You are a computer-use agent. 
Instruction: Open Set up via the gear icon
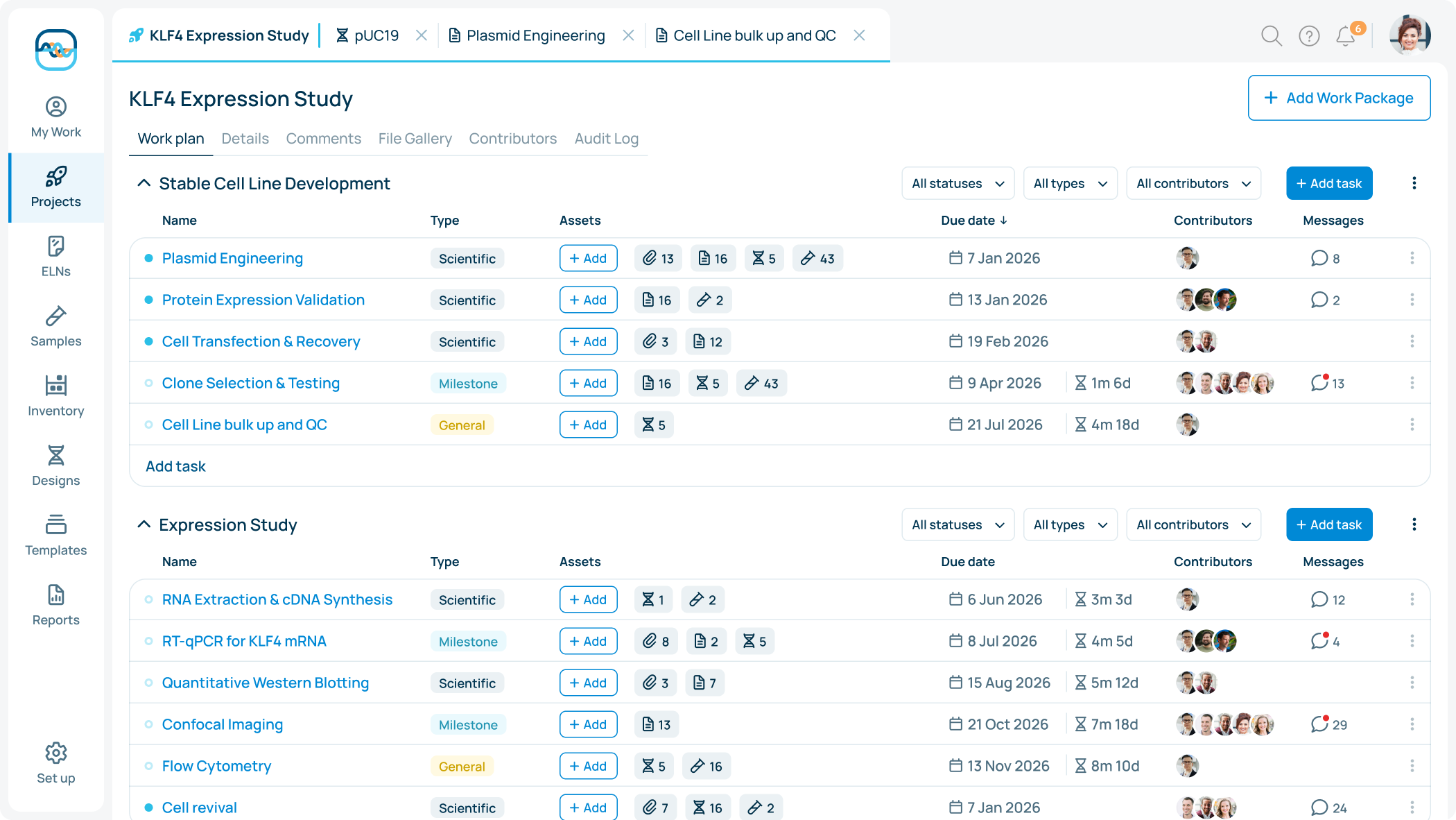55,763
